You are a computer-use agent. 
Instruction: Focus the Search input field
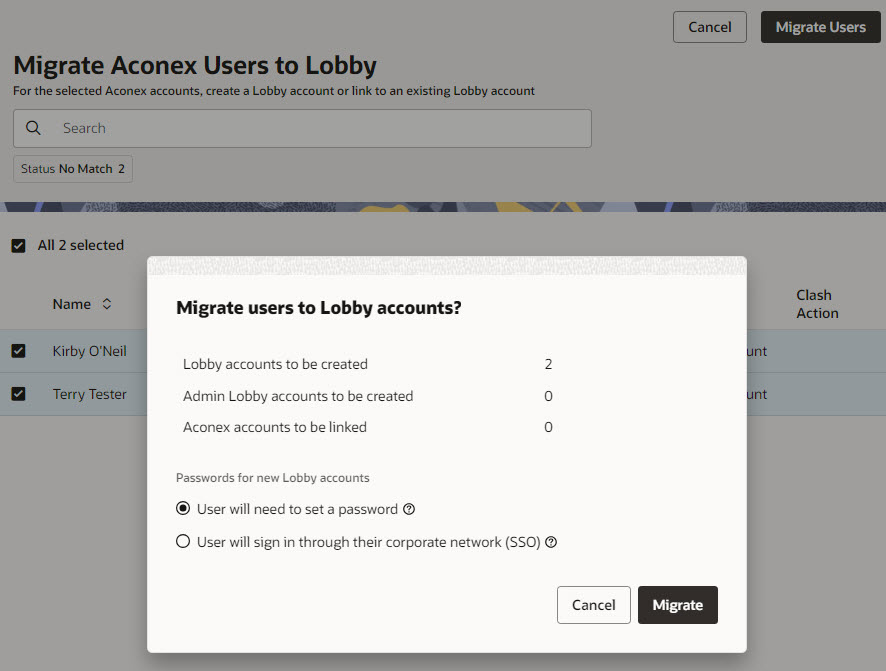pyautogui.click(x=302, y=128)
